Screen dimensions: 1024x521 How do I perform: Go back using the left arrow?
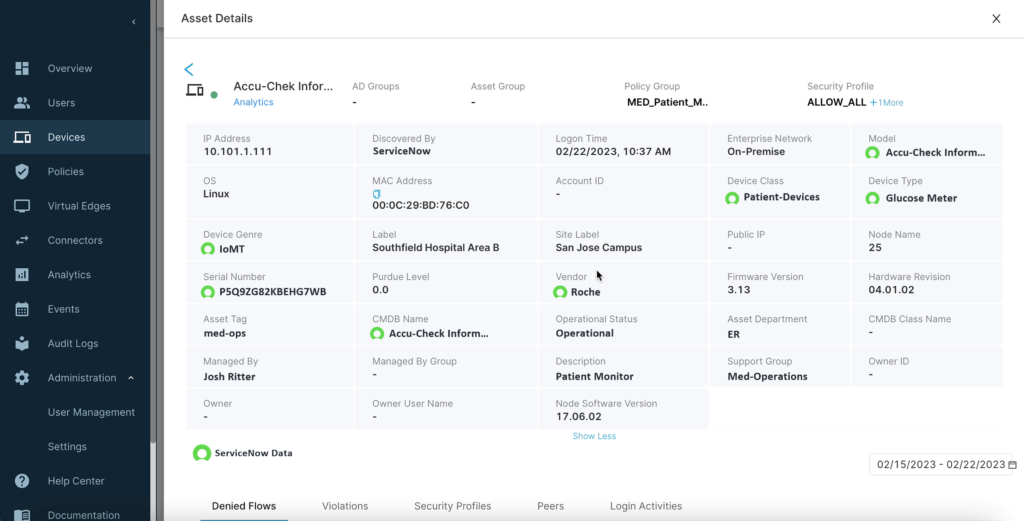pos(189,69)
